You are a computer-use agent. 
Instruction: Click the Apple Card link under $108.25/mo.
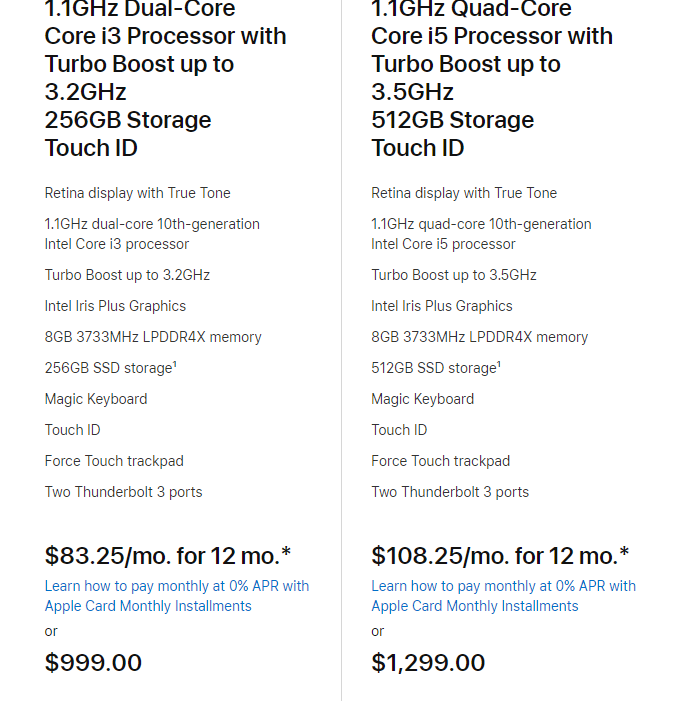tap(503, 596)
